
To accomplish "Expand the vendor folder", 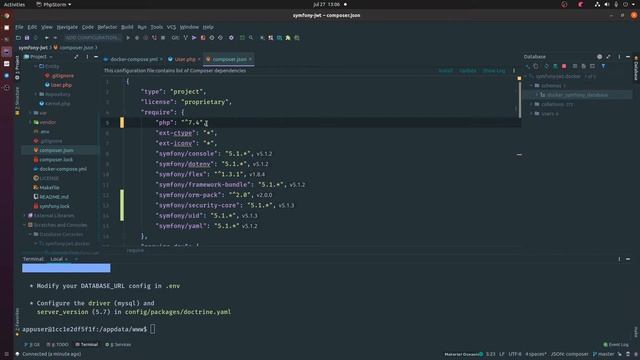I will 30,122.
